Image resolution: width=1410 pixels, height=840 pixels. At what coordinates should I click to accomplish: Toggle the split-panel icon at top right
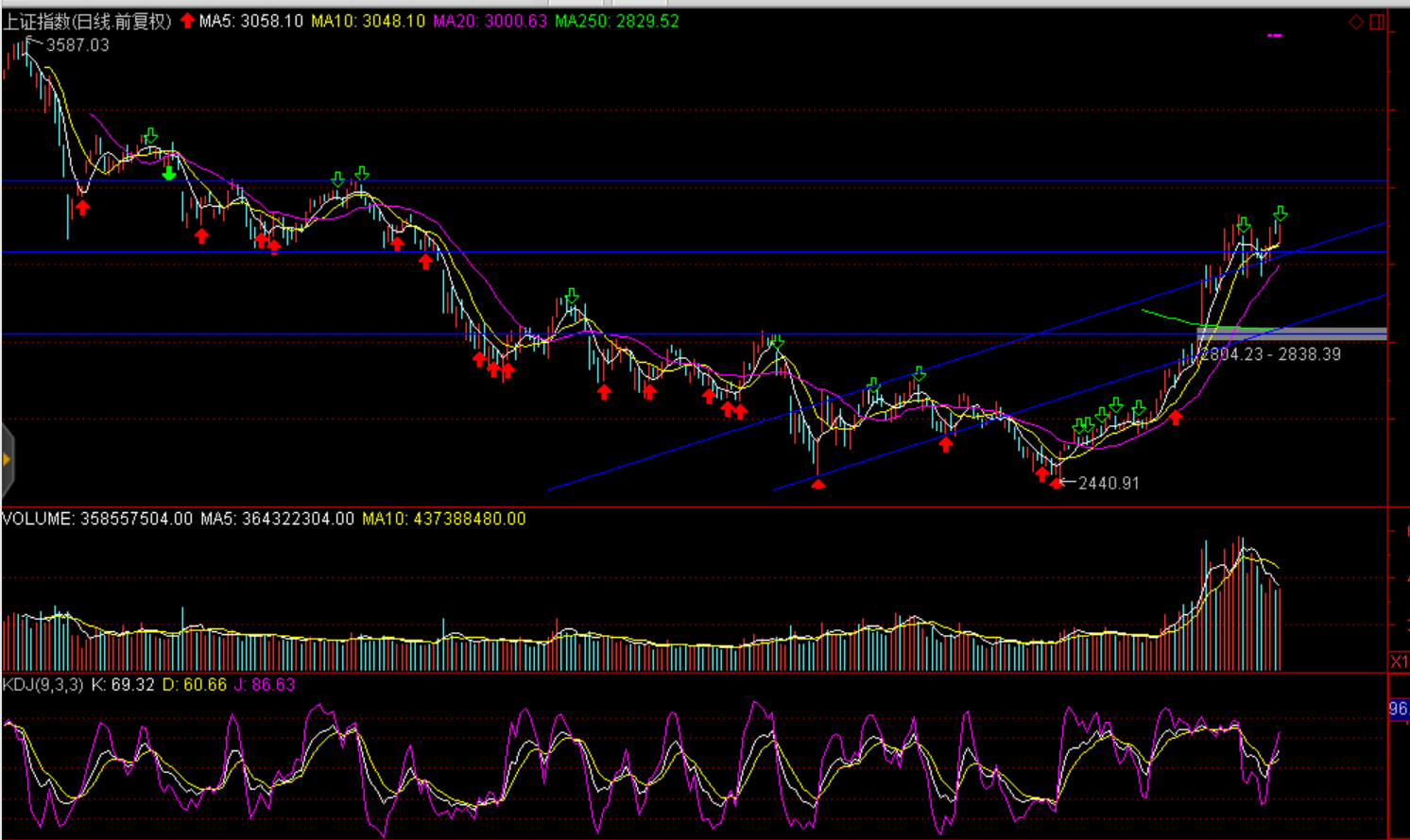[x=1377, y=22]
